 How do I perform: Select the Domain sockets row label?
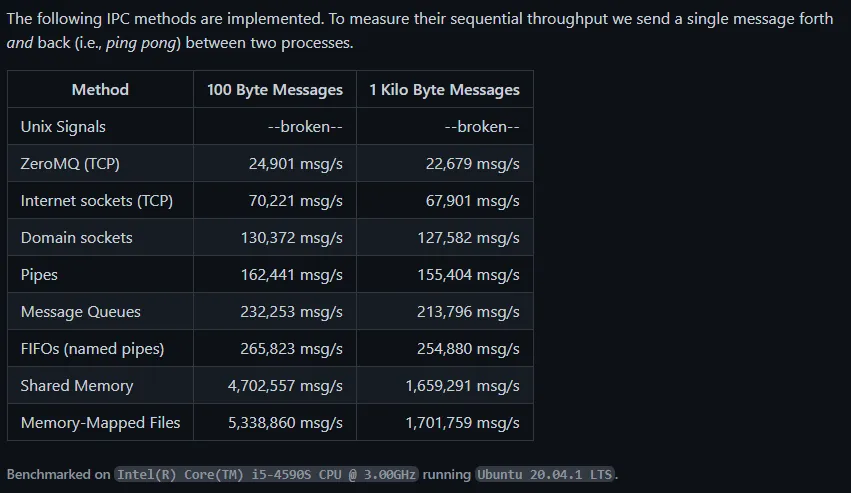[77, 238]
